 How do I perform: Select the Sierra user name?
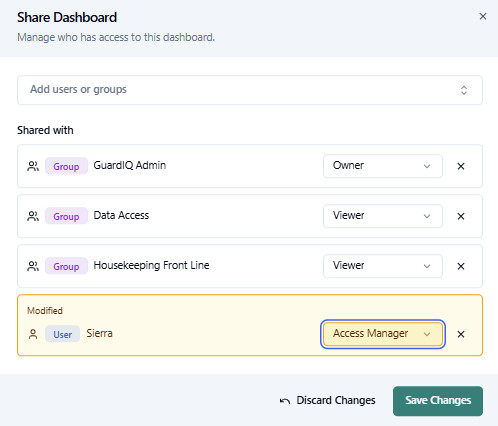click(99, 333)
